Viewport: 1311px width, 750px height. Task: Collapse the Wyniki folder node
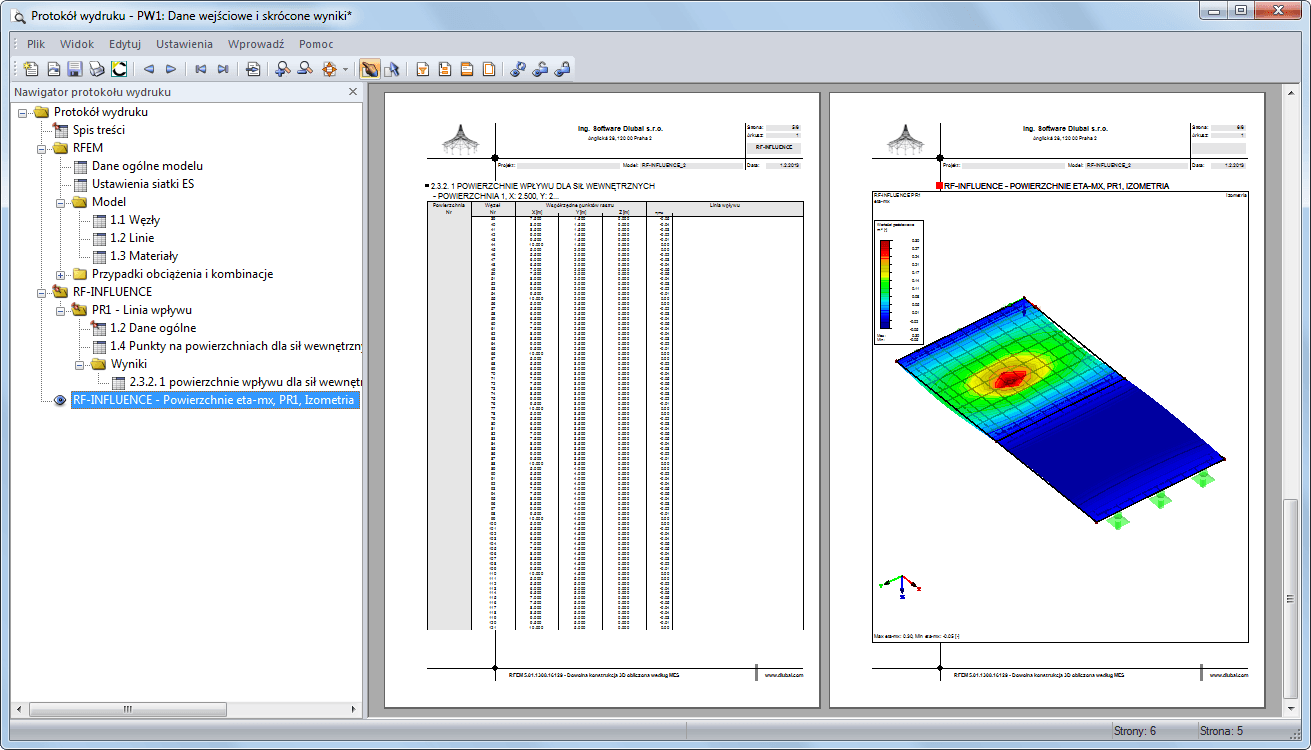(x=80, y=364)
